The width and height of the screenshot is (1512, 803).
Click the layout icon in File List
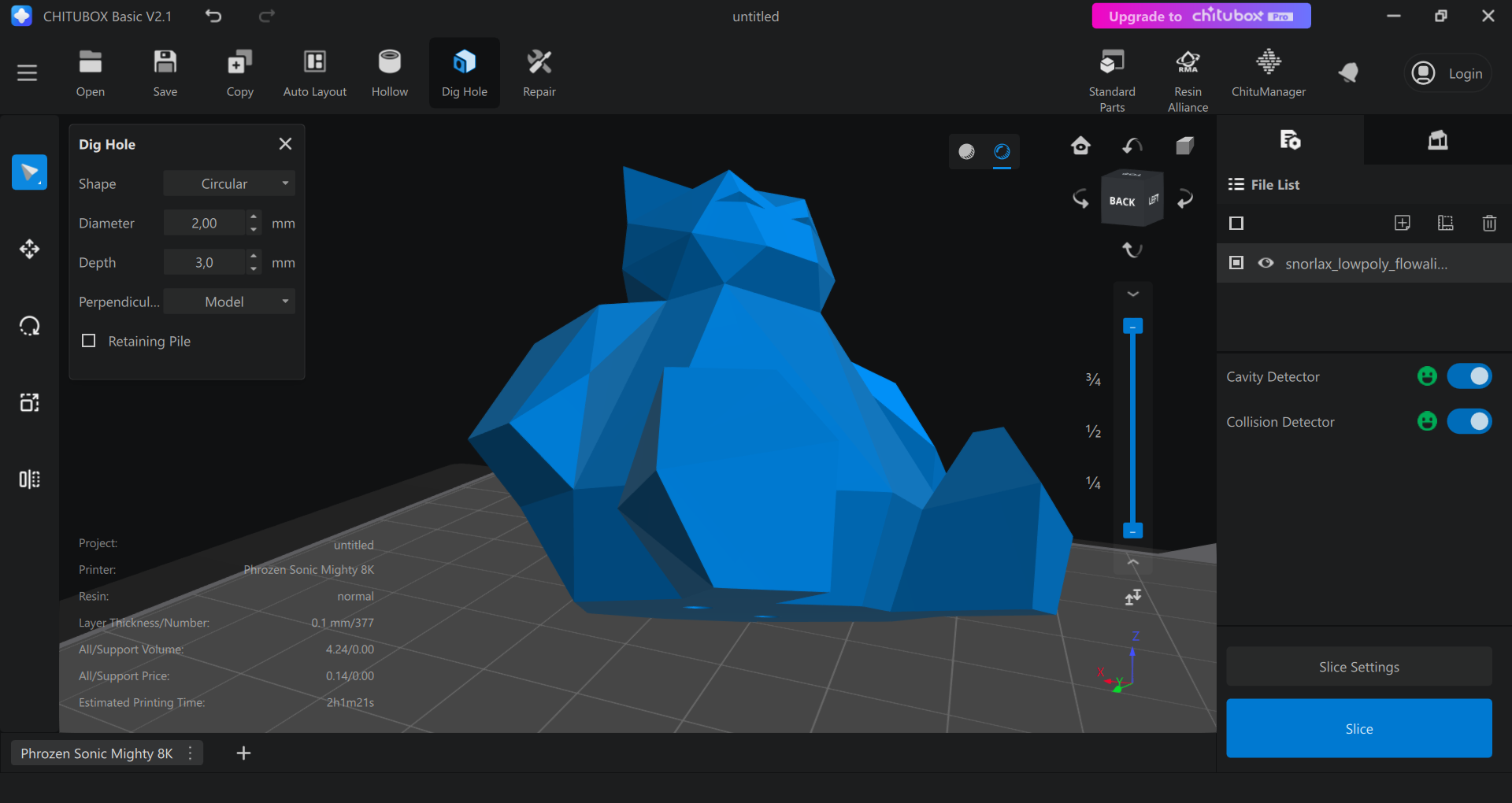(1446, 223)
